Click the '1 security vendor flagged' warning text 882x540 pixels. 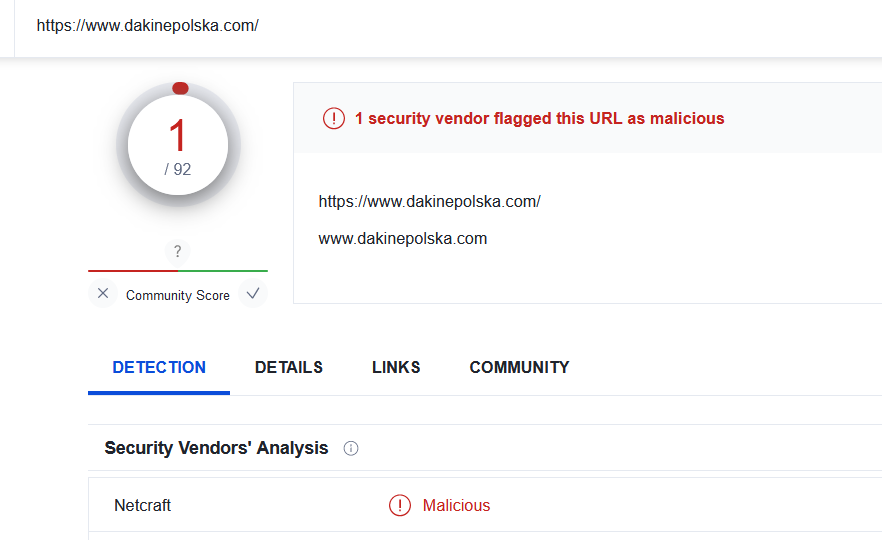(x=539, y=118)
